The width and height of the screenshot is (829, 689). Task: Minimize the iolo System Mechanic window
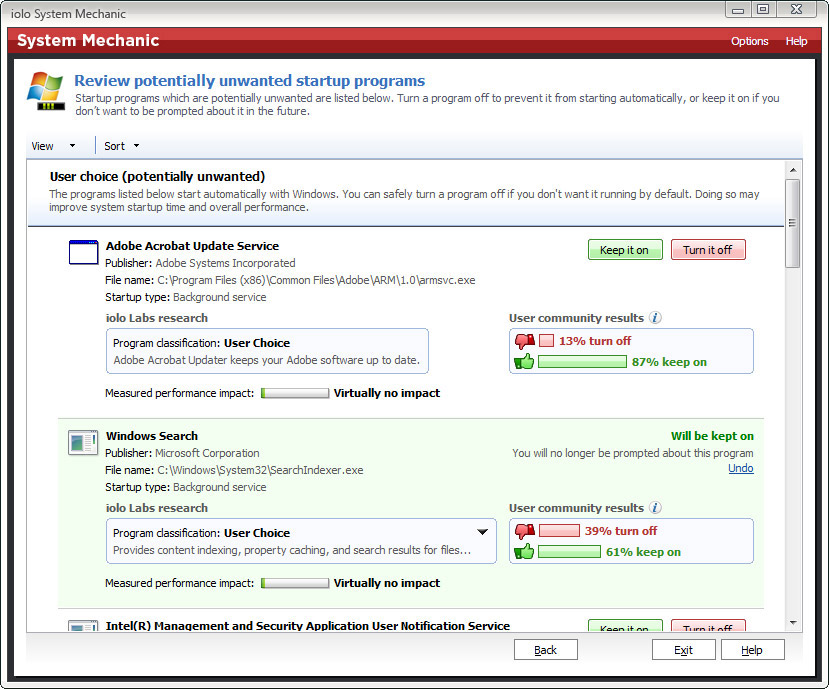click(739, 9)
